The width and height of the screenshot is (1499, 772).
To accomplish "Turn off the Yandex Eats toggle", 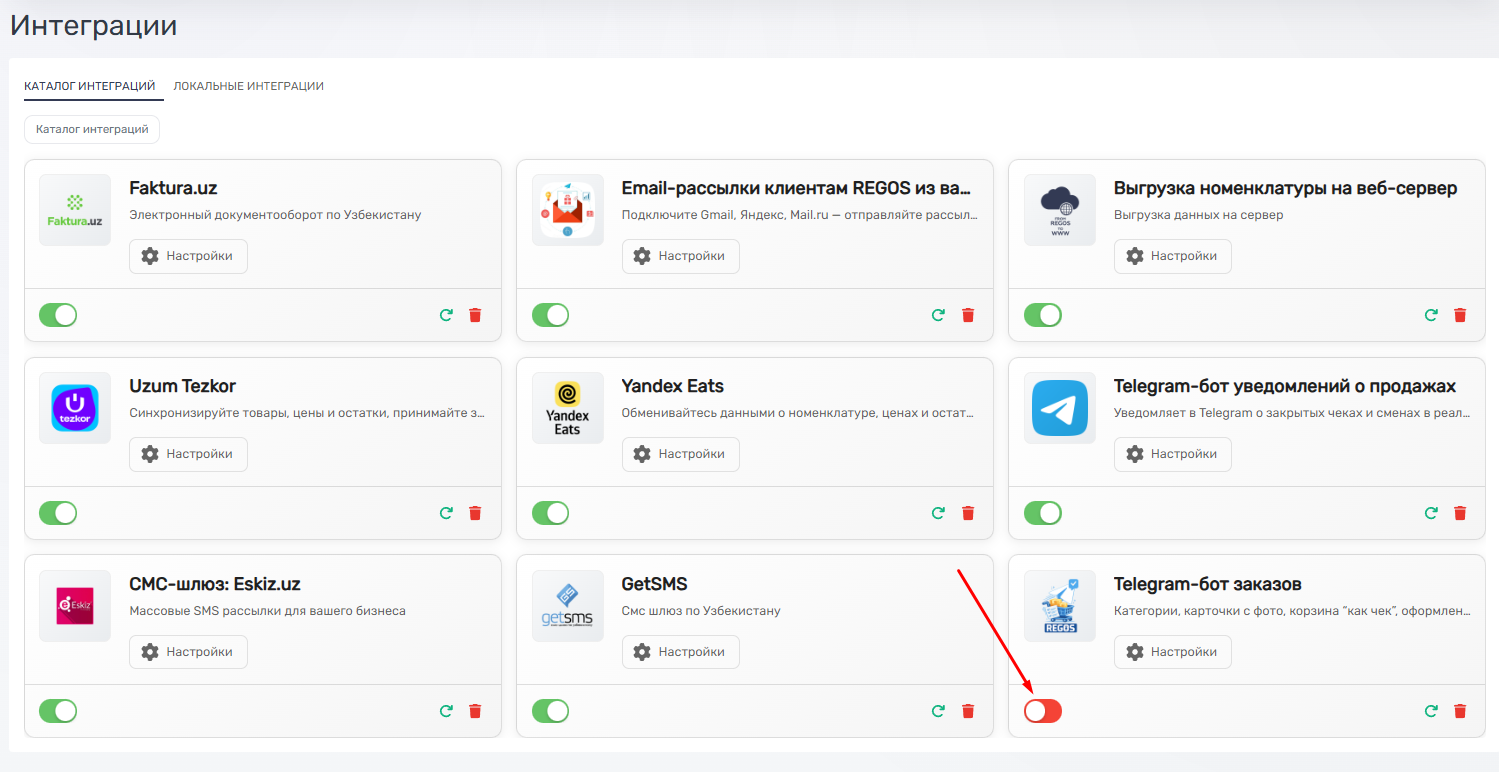I will point(550,513).
